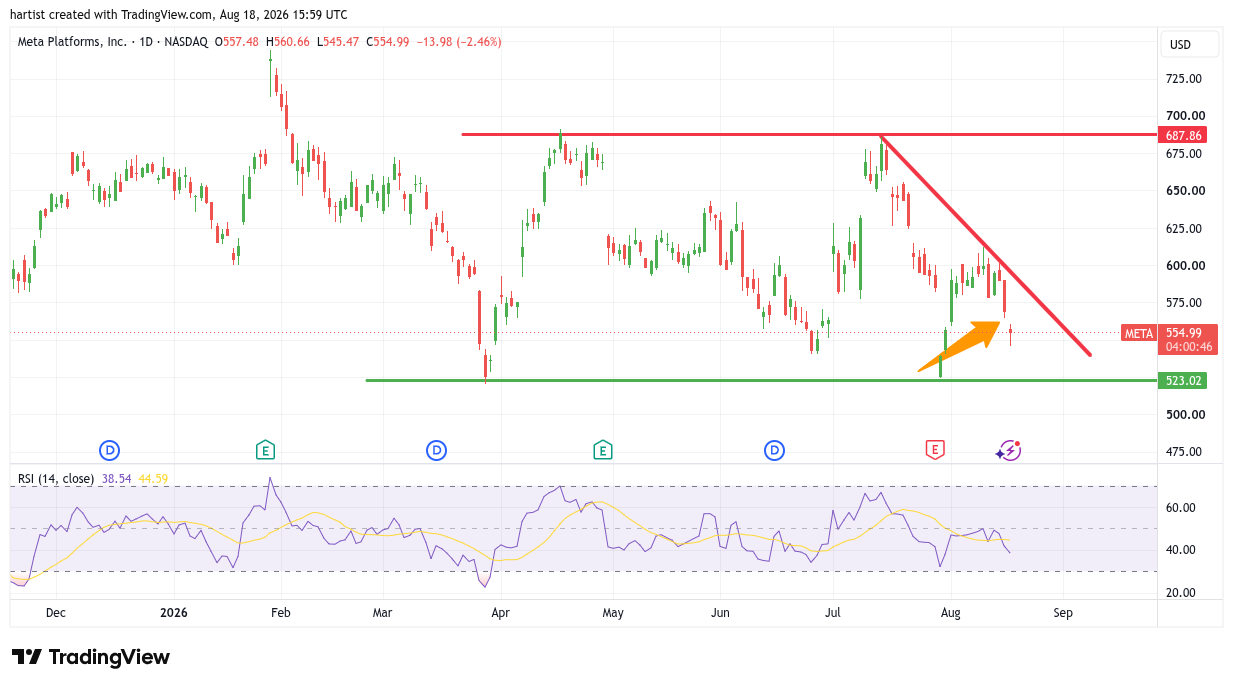Click the Mar label on time axis
This screenshot has height=687, width=1233.
[x=381, y=613]
